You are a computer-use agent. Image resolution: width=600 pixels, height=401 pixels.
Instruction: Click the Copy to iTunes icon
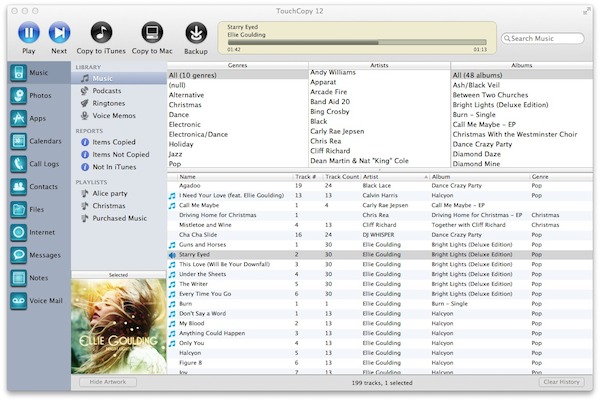click(x=101, y=33)
